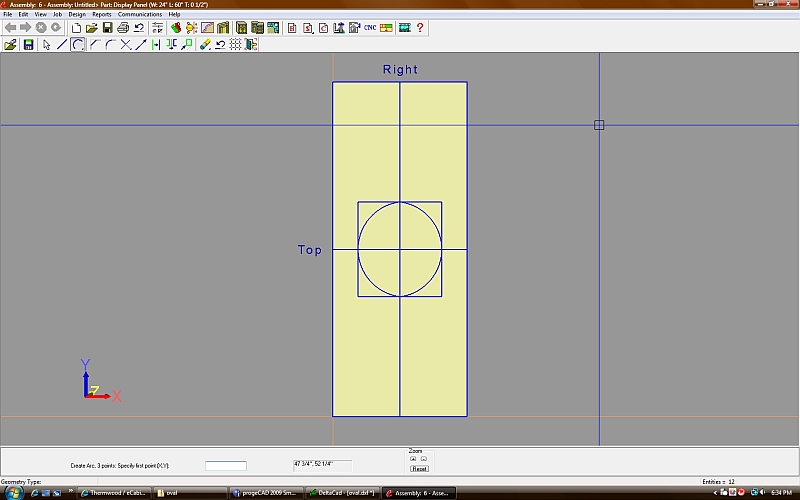Click the circle in the drawing
The image size is (800, 500).
click(370, 216)
